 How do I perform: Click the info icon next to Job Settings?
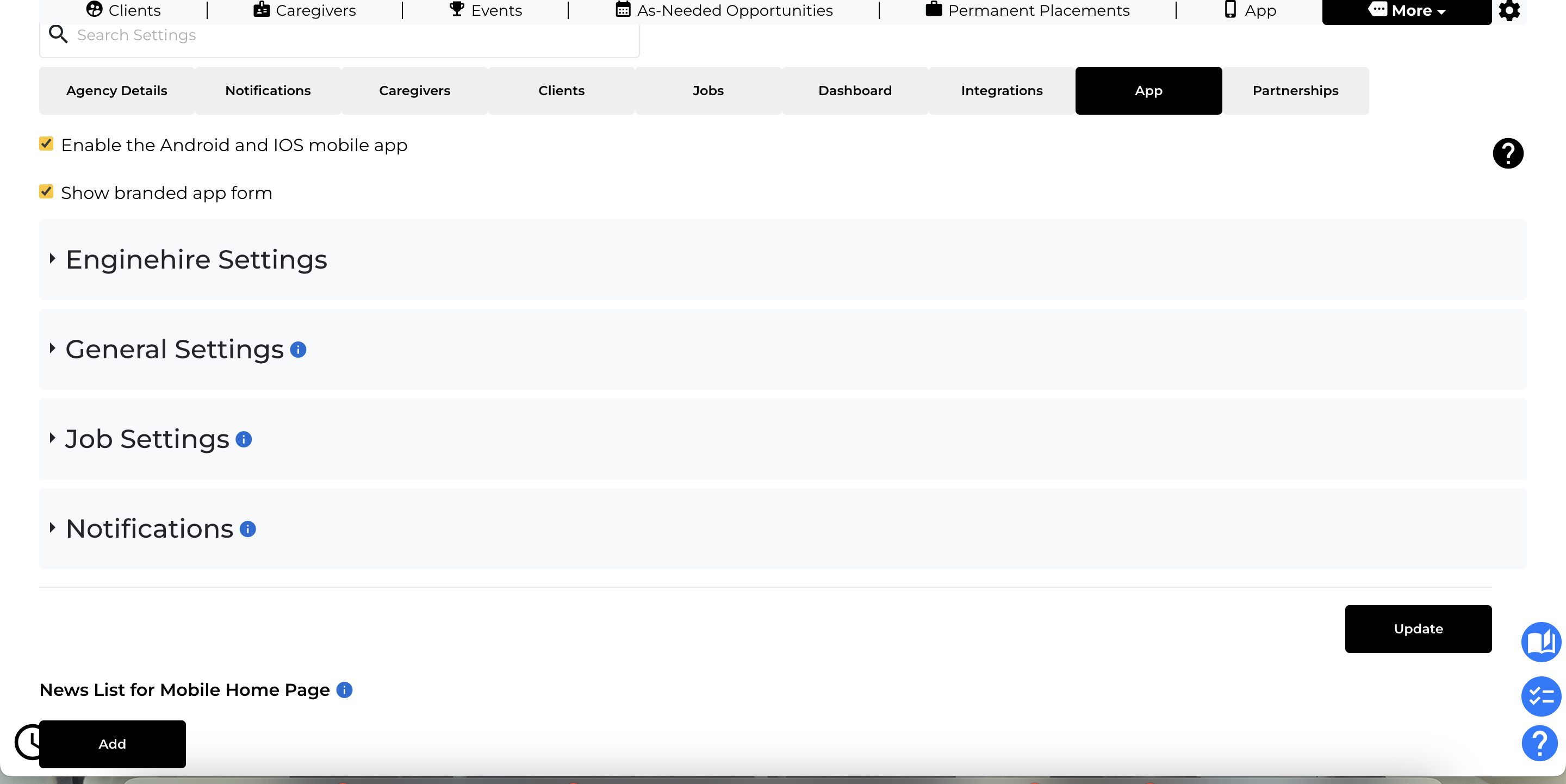(244, 439)
